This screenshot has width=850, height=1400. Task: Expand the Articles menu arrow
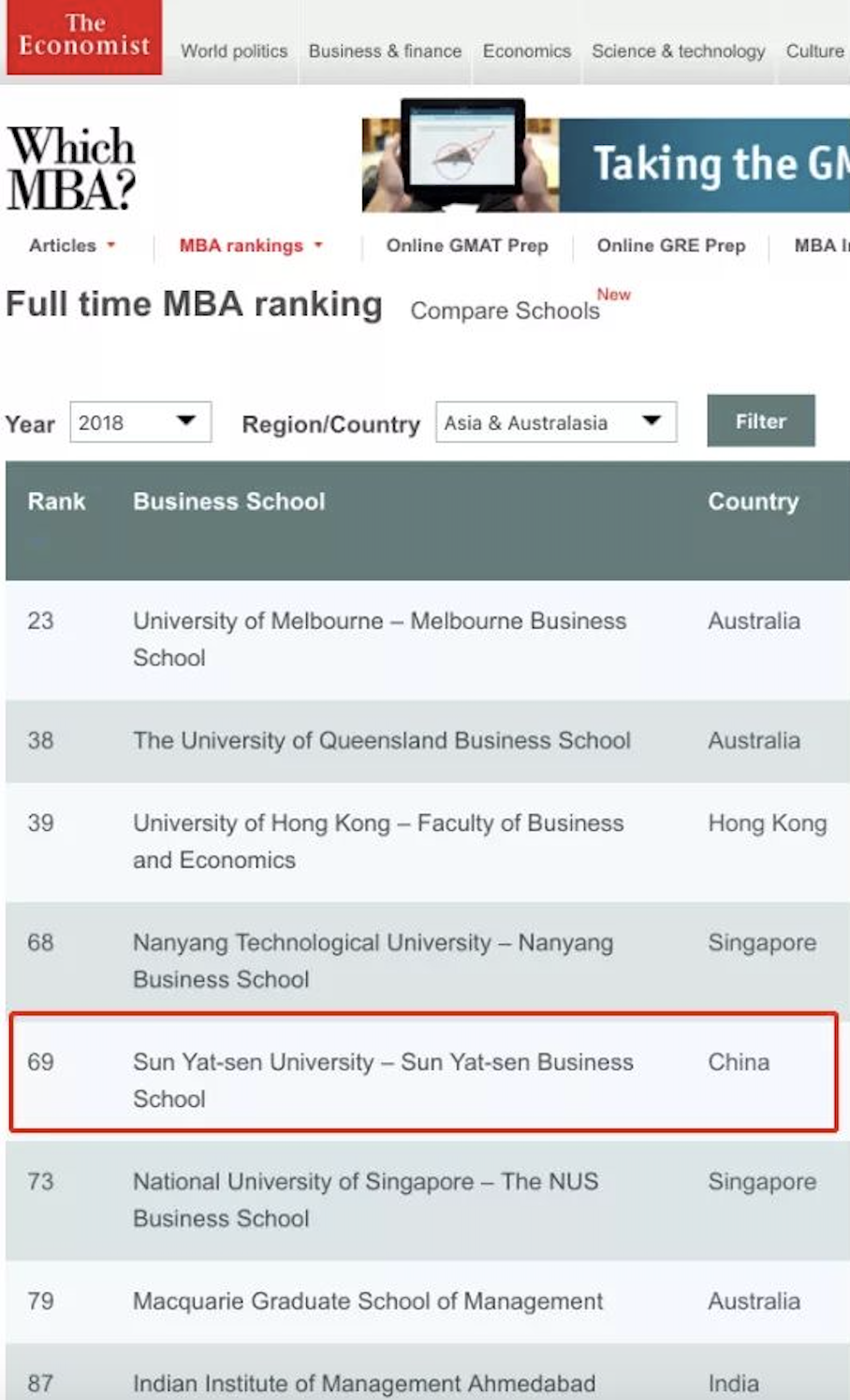(x=111, y=245)
